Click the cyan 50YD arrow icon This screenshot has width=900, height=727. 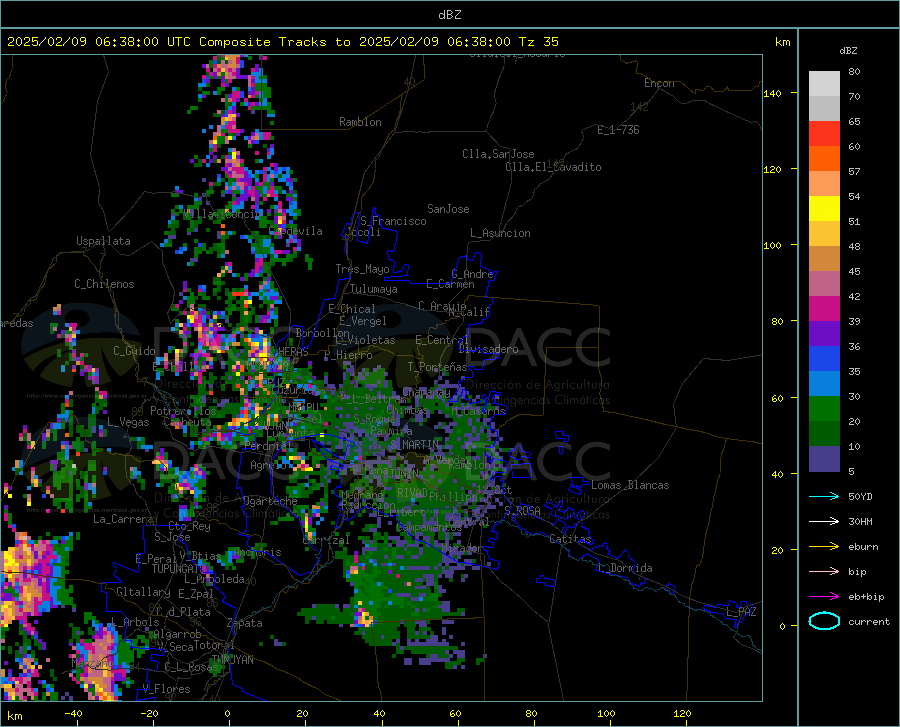tap(824, 496)
